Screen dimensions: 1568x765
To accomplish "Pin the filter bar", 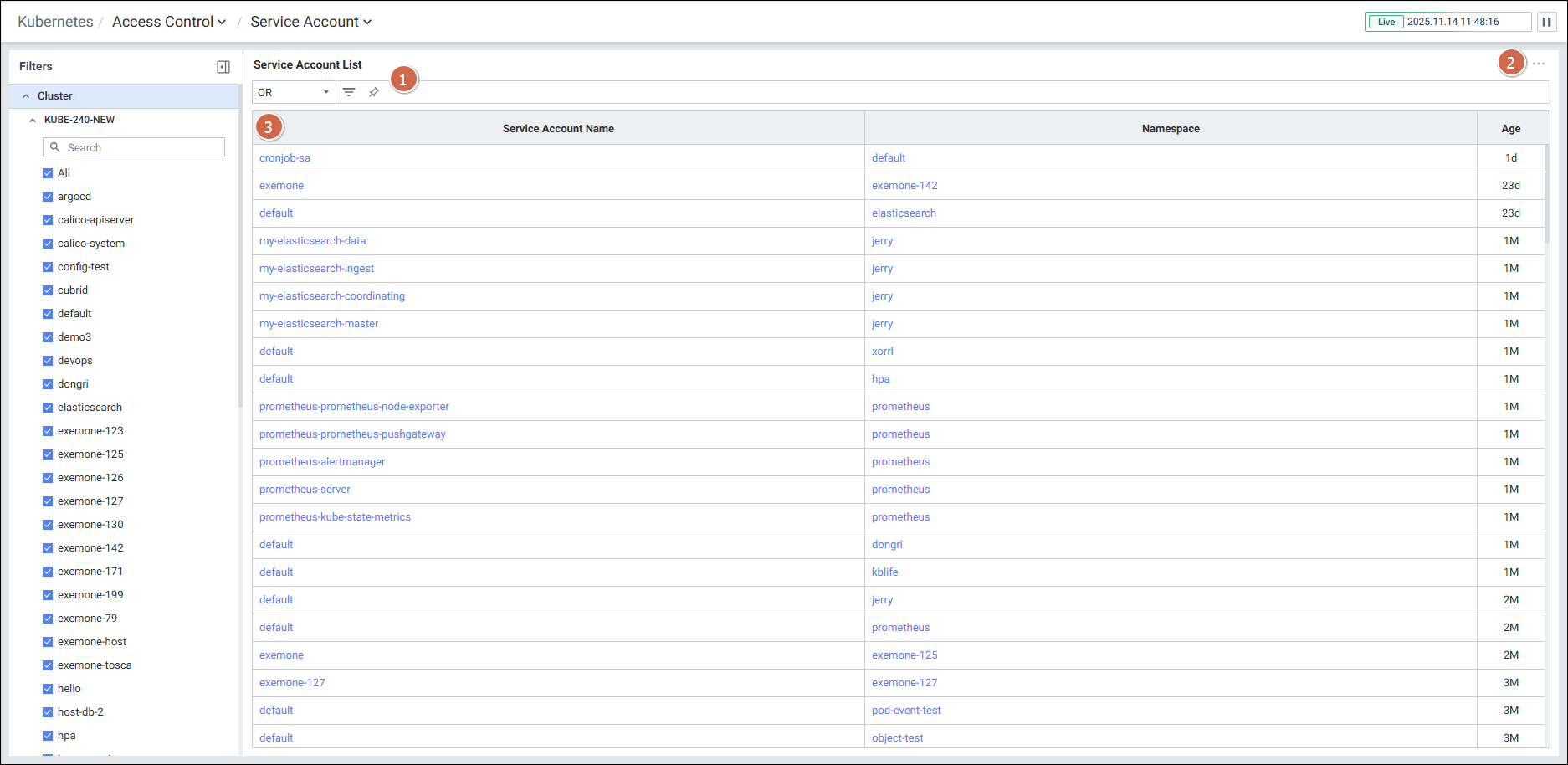I will pos(374,92).
